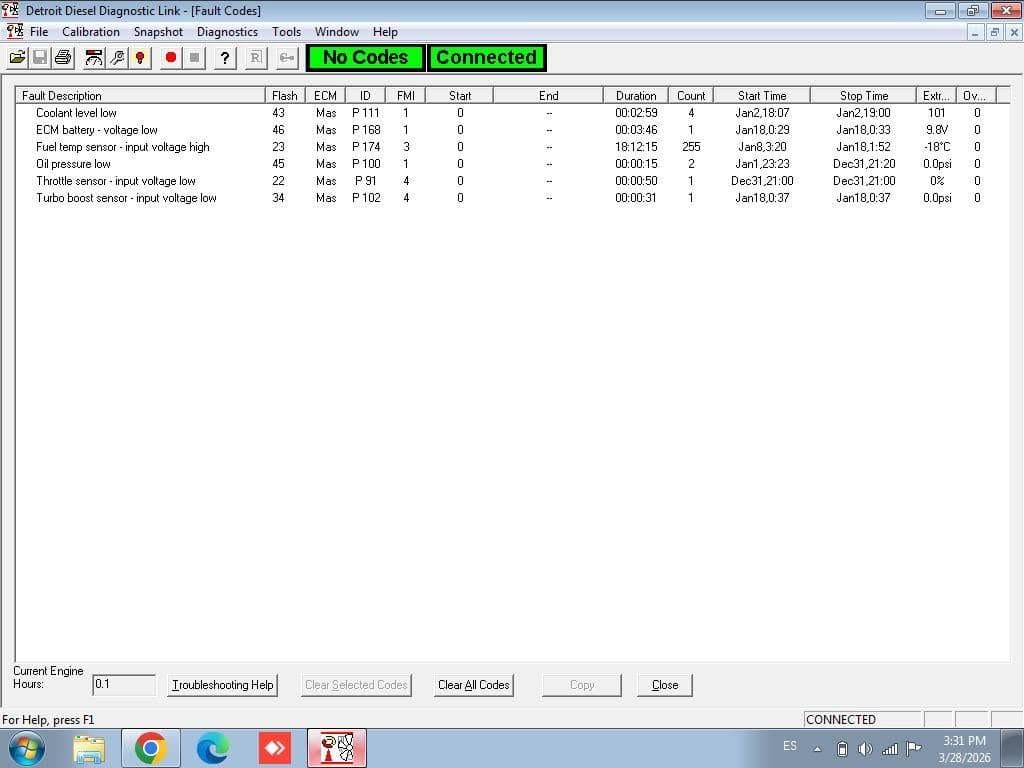Click the Print toolbar icon
The width and height of the screenshot is (1024, 768).
pos(63,57)
